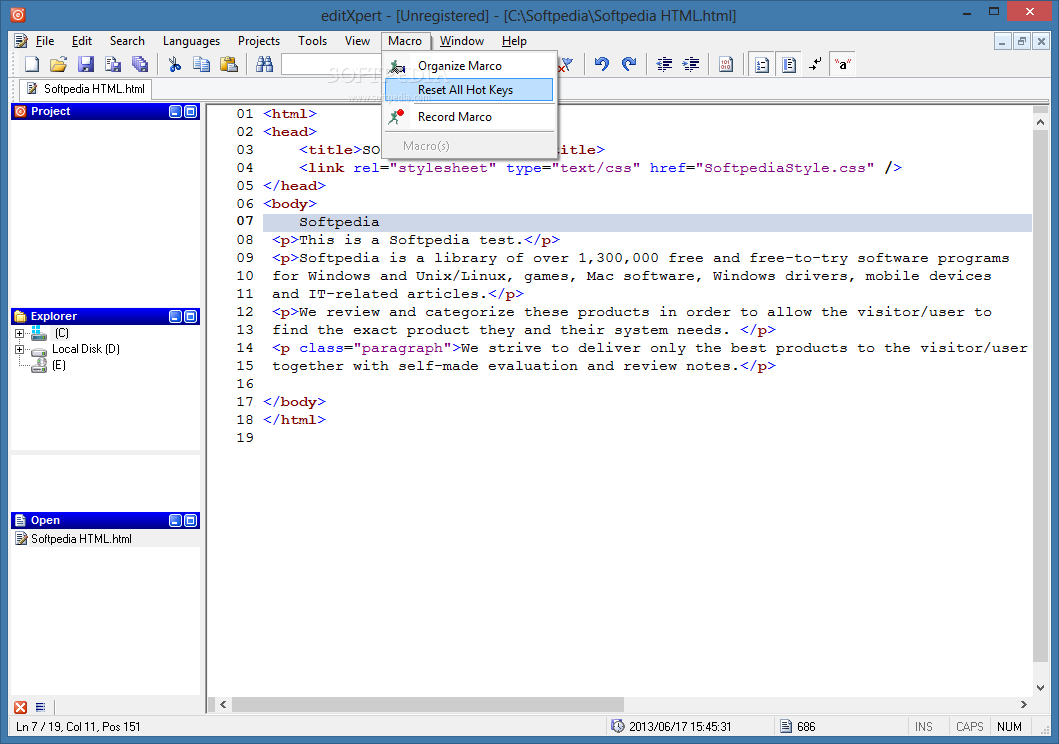This screenshot has height=744, width=1059.
Task: Open the Window menu
Action: tap(462, 41)
